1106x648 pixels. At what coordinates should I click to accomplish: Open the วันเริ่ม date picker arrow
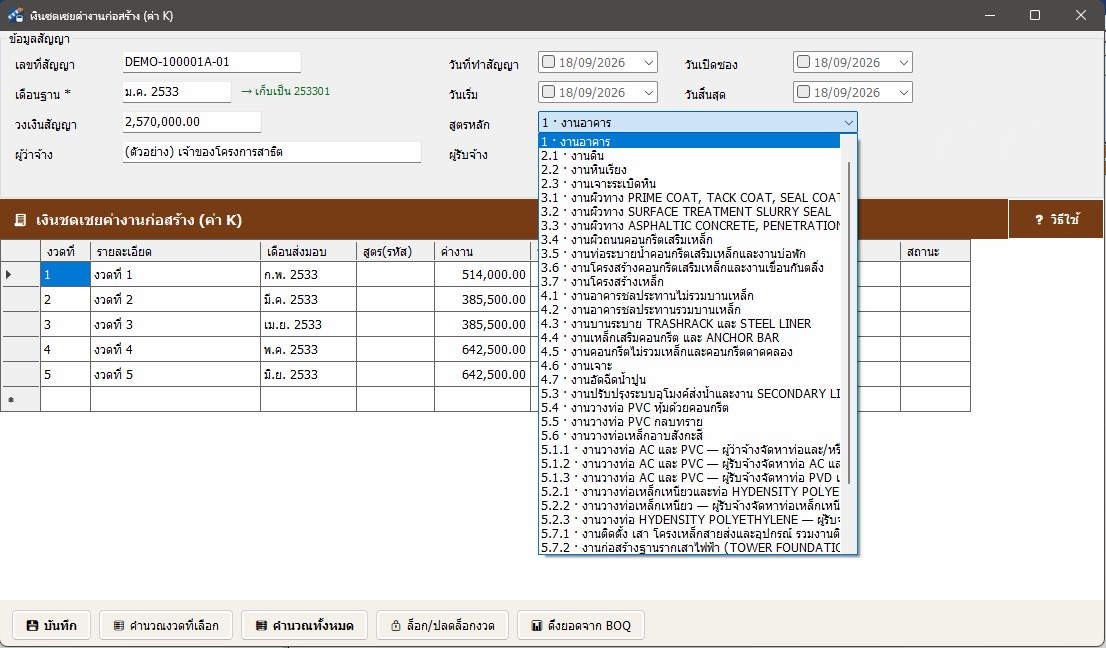649,92
